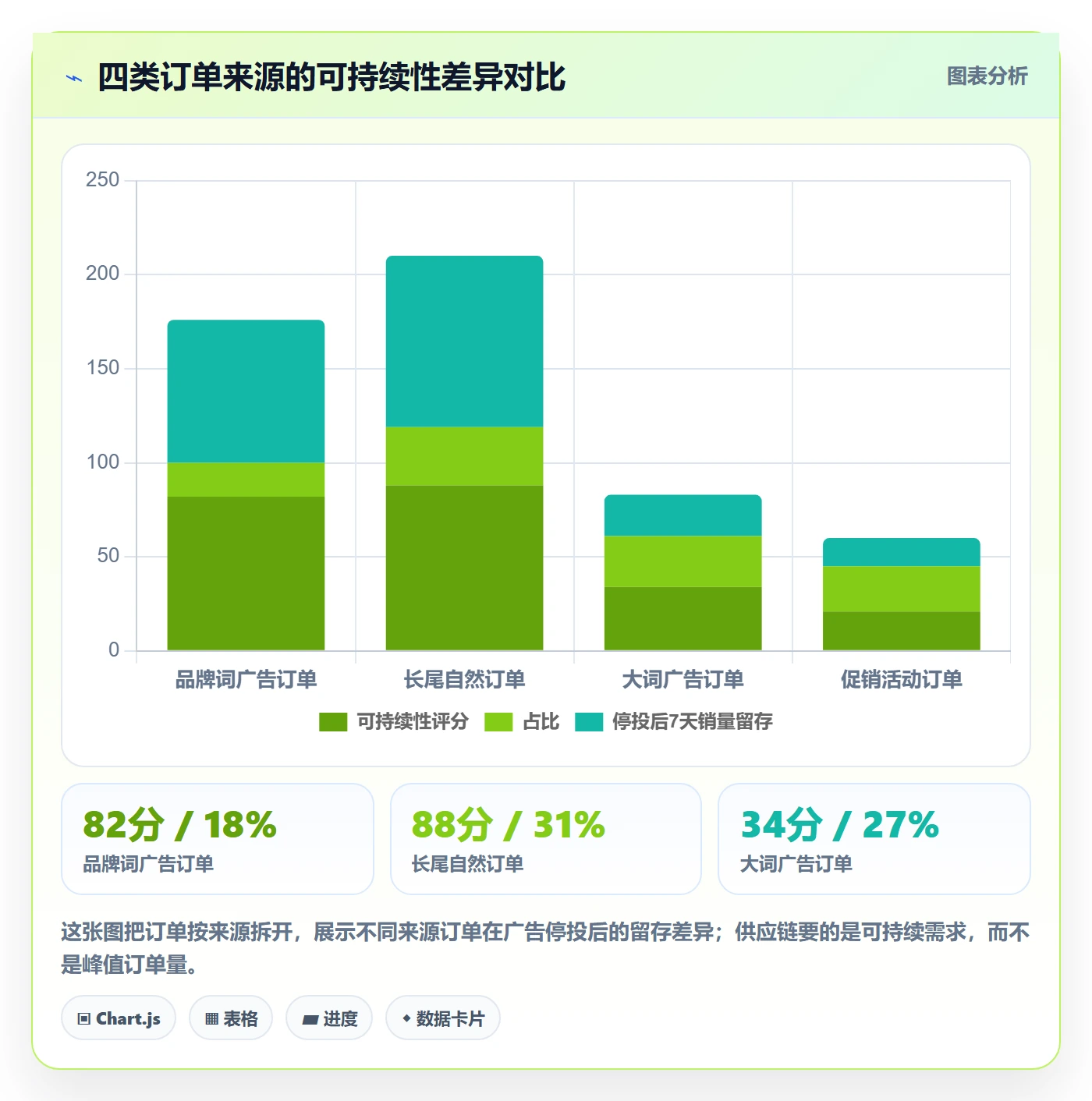Select the 表格 tag chip

[x=231, y=1018]
